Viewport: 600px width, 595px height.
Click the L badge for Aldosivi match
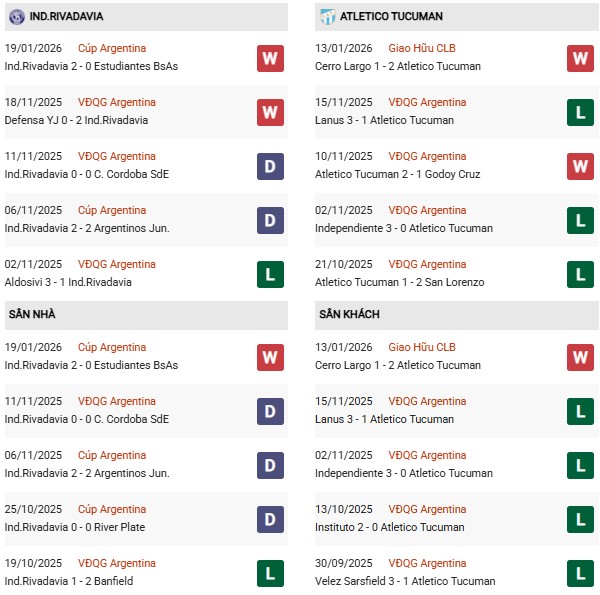pos(270,274)
